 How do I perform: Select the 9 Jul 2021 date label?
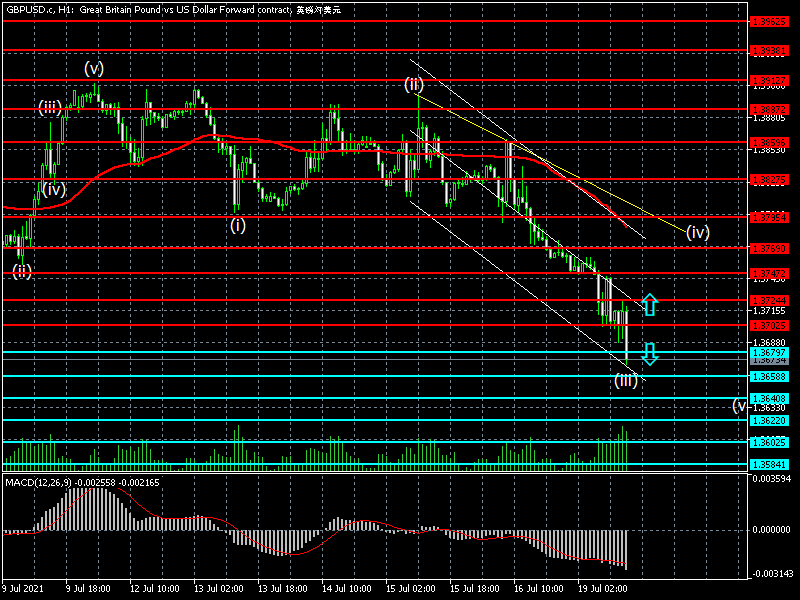click(x=24, y=590)
